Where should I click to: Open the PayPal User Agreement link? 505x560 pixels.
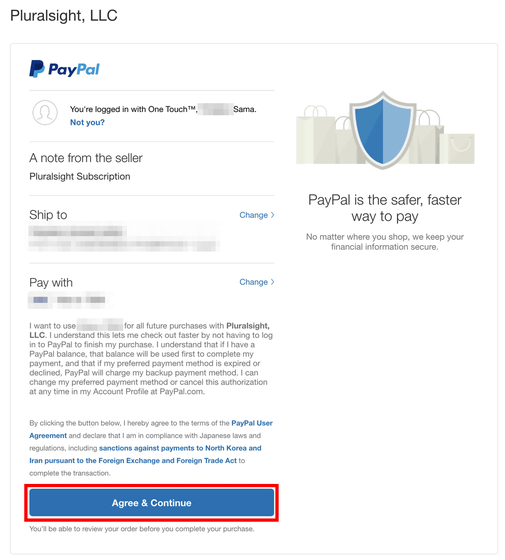click(x=151, y=429)
